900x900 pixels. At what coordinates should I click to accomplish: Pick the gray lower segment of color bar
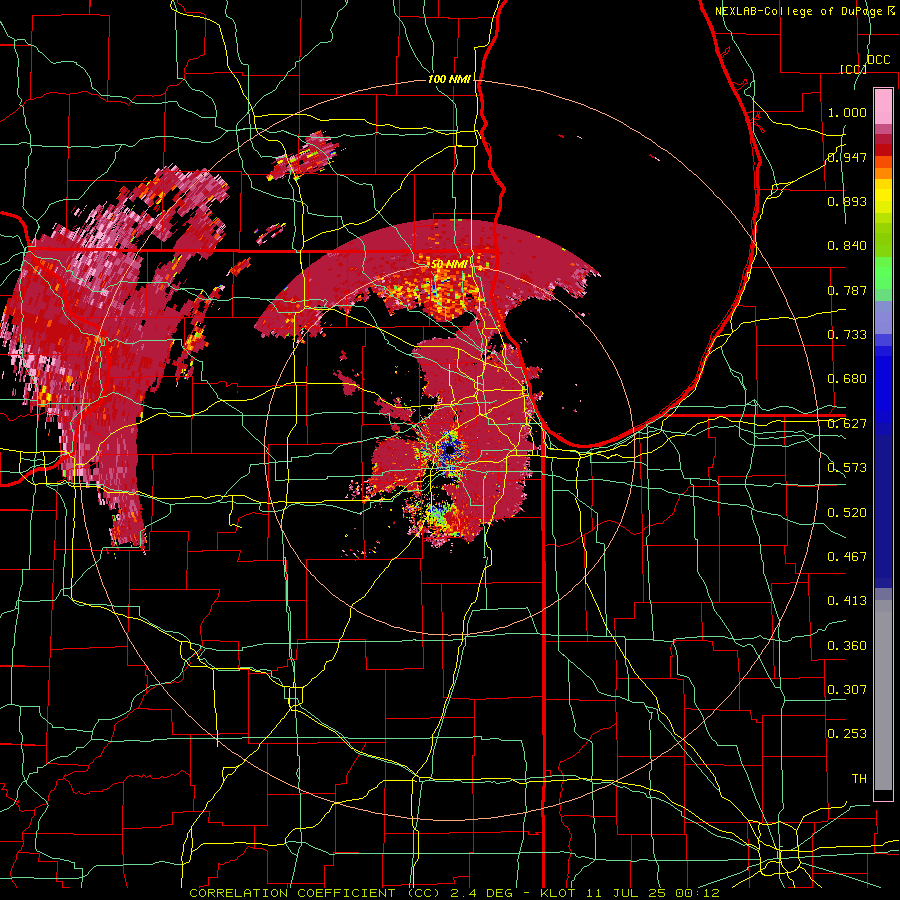point(883,695)
